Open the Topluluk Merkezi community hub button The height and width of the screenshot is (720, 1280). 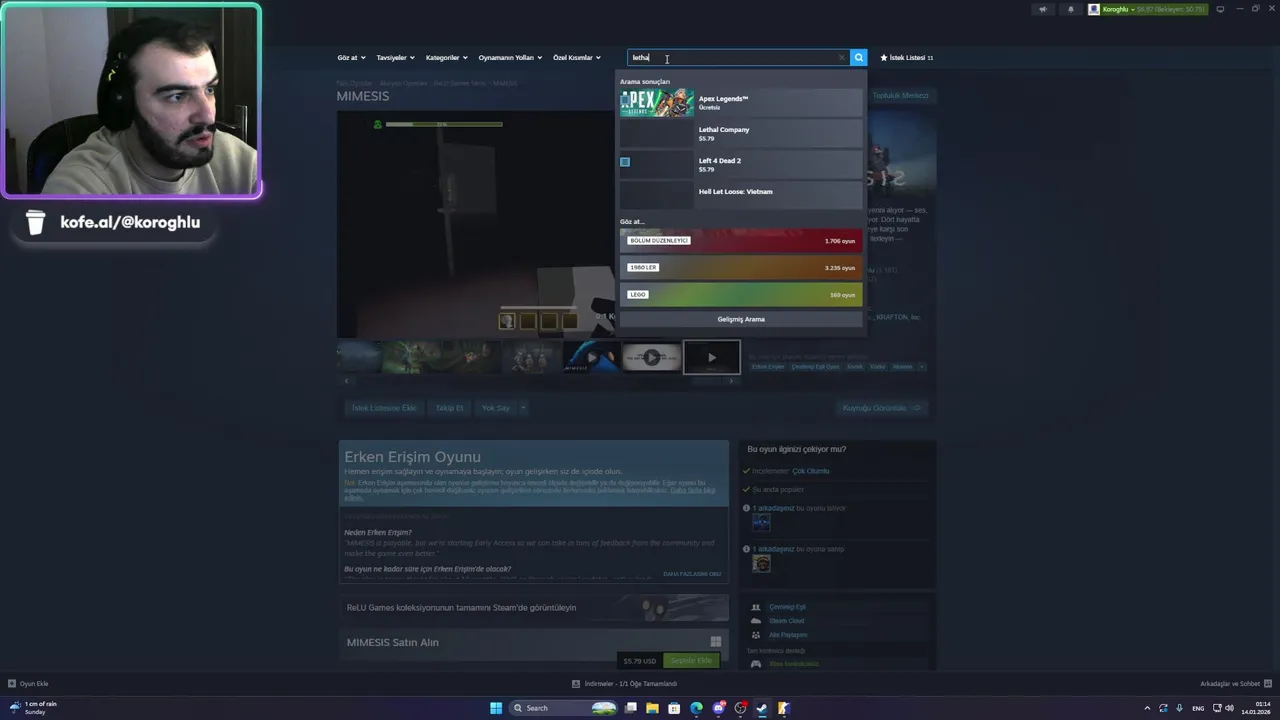pyautogui.click(x=900, y=96)
